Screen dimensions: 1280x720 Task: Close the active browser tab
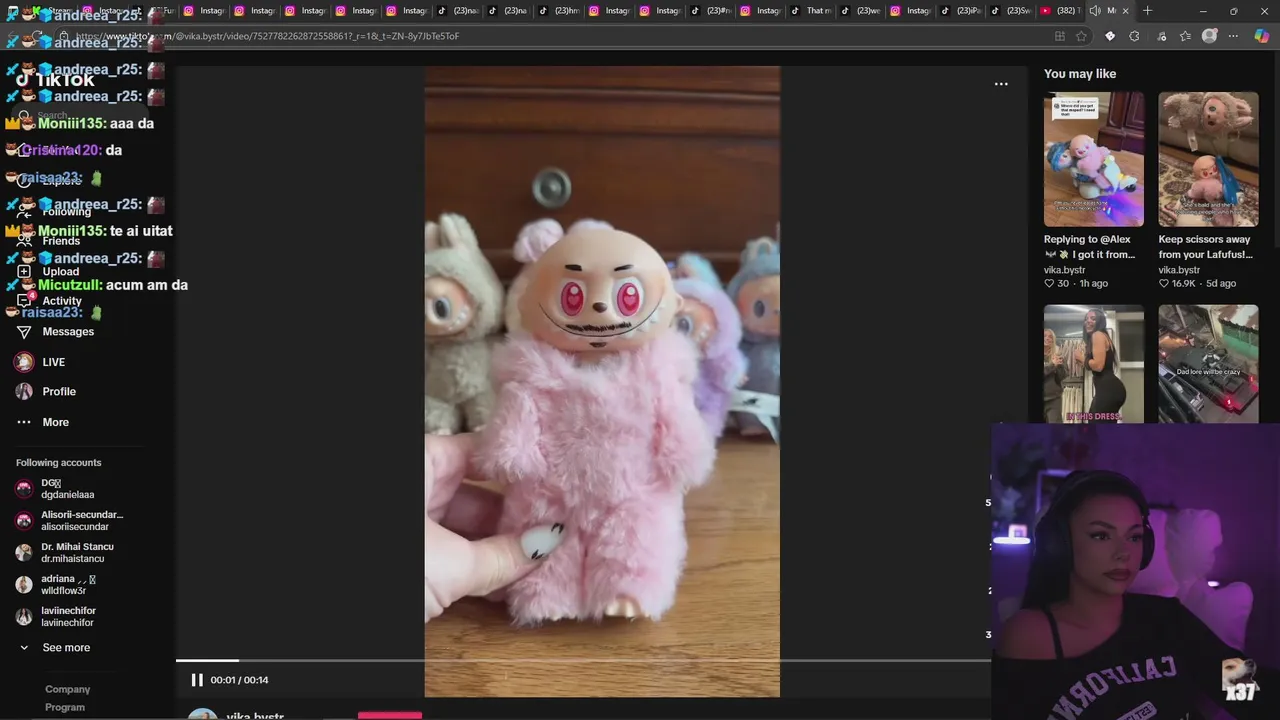point(1125,11)
